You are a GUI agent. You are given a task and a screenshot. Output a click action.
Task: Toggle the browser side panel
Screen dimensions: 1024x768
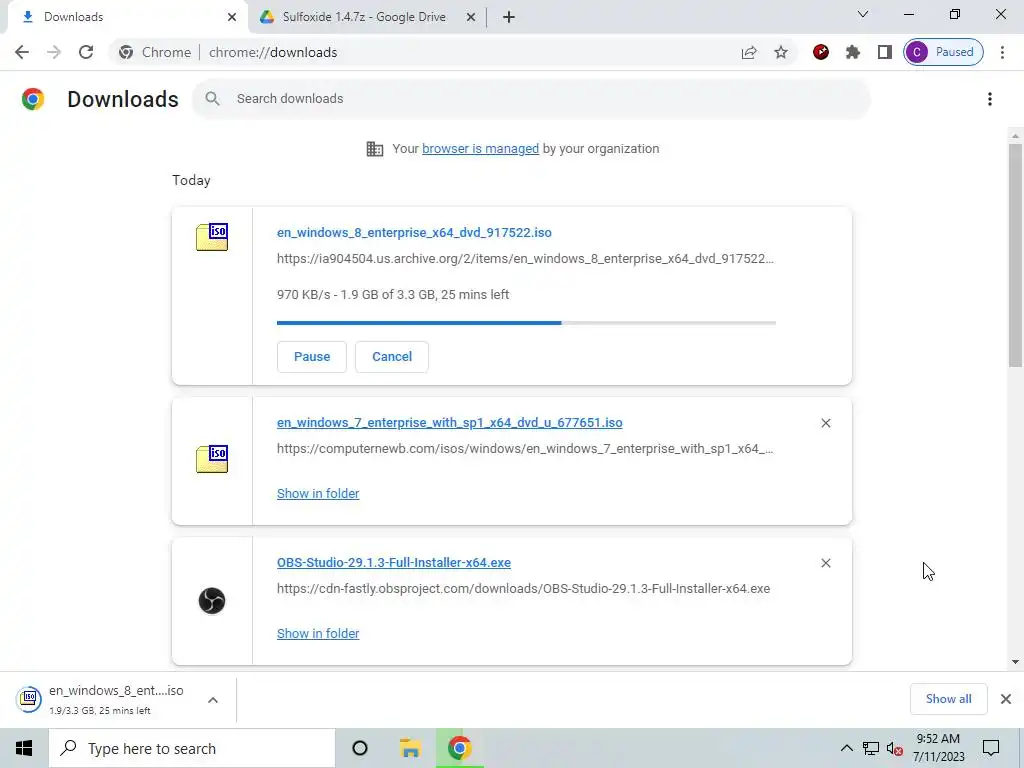(x=885, y=52)
